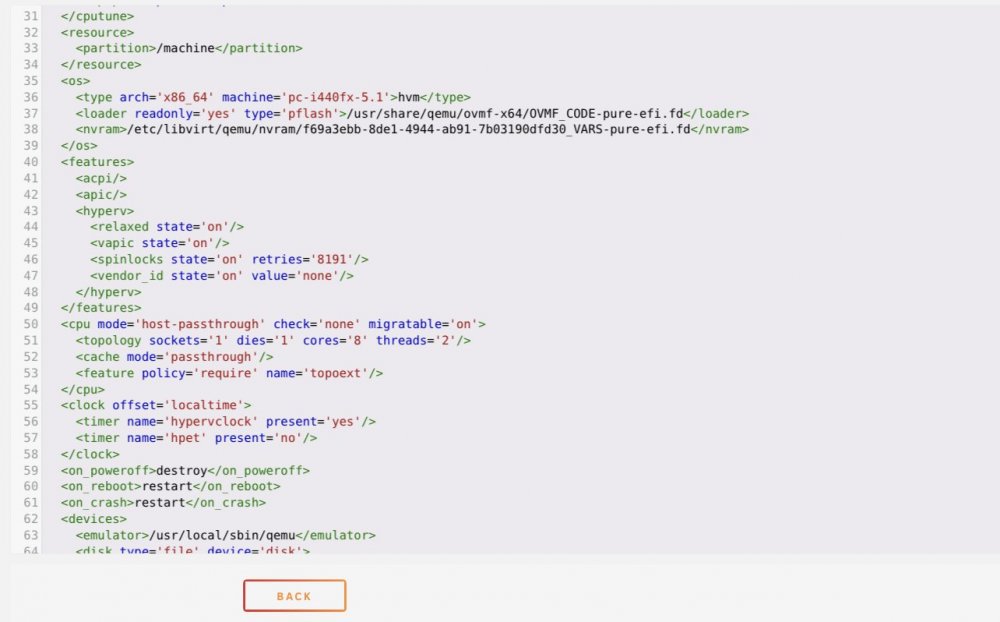Select the type arch='x86_64' line
This screenshot has height=622, width=1000.
(x=273, y=97)
